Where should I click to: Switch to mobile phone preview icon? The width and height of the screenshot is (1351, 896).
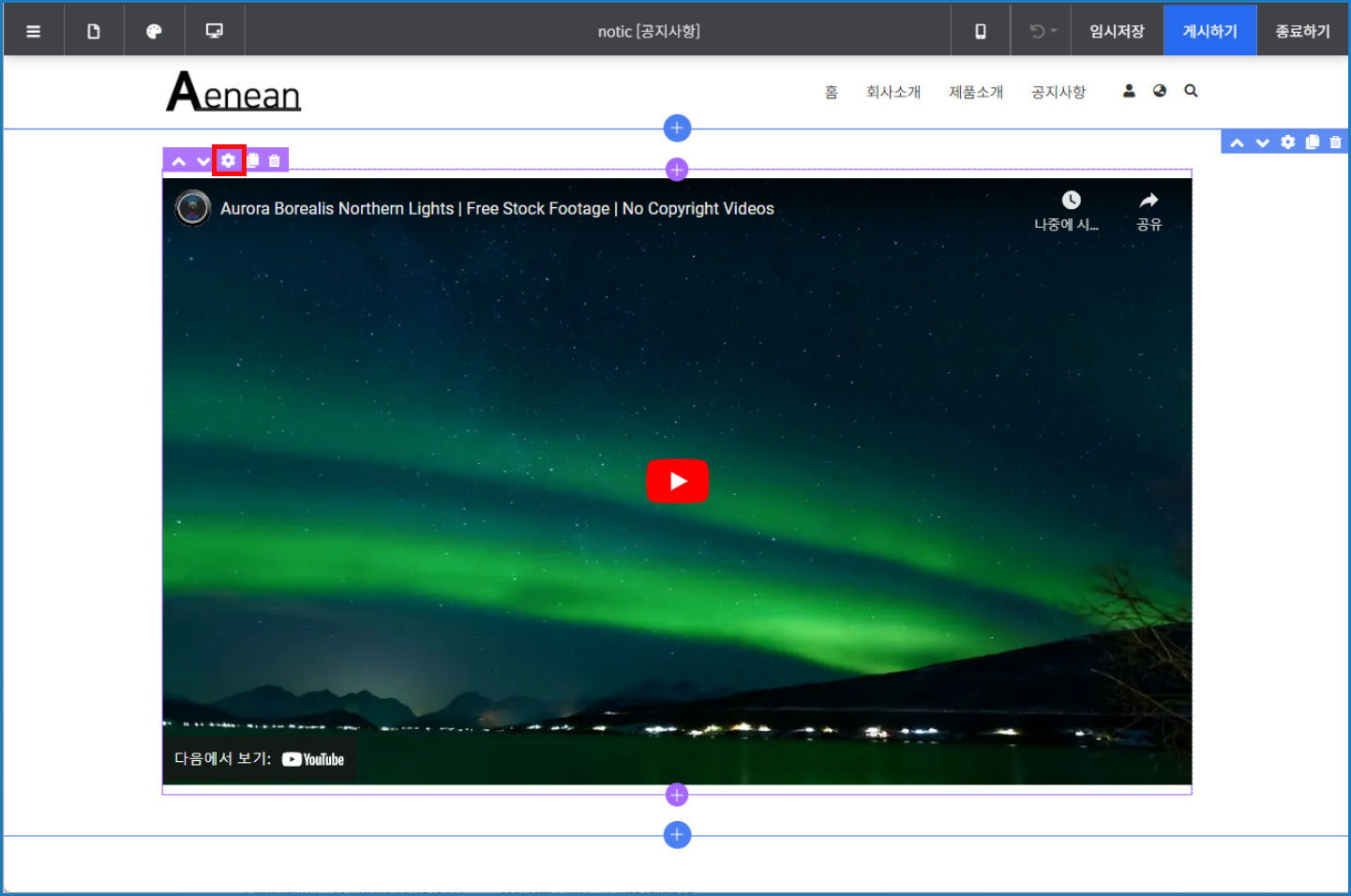click(981, 31)
